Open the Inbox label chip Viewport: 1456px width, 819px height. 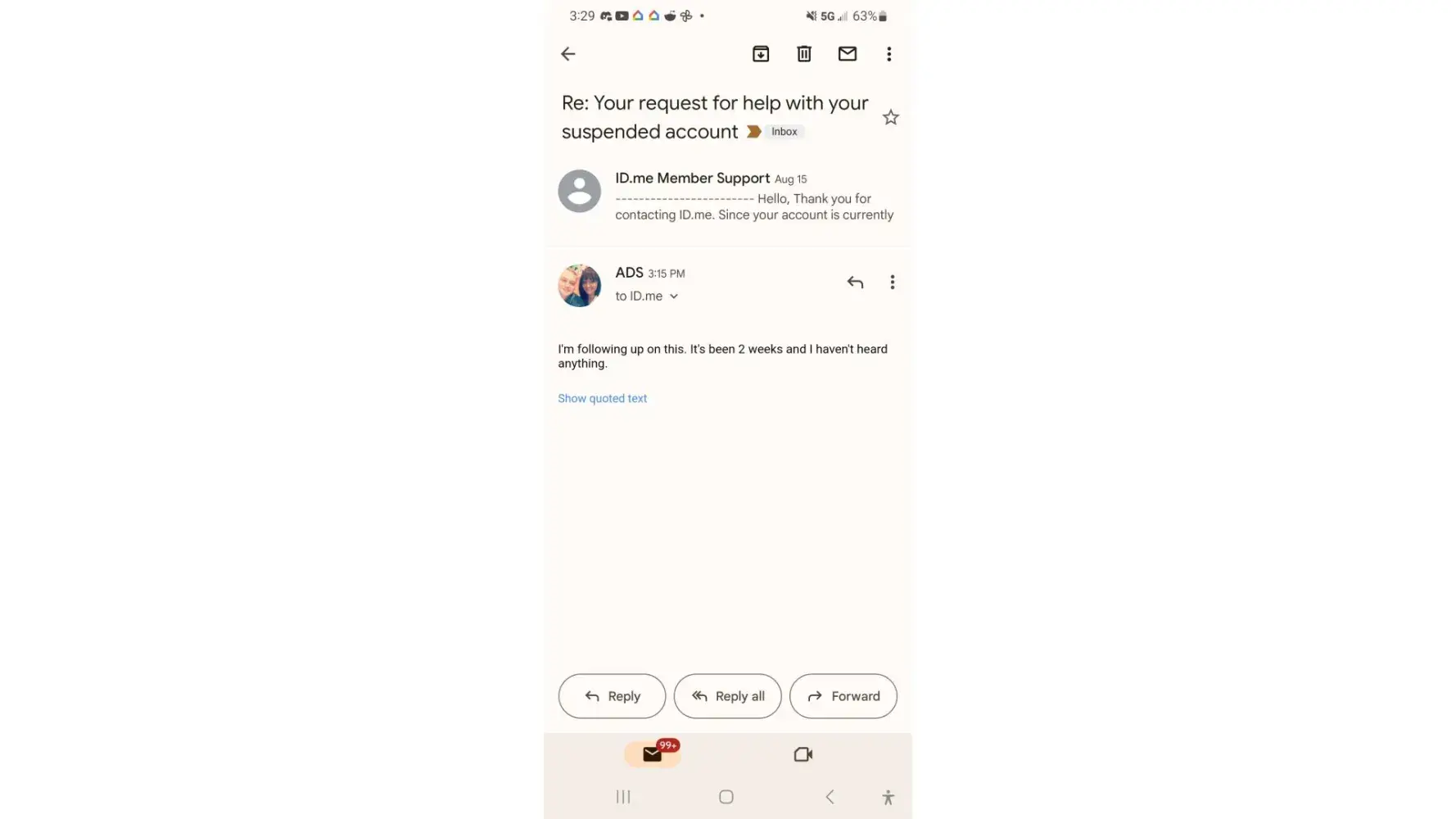pos(785,132)
